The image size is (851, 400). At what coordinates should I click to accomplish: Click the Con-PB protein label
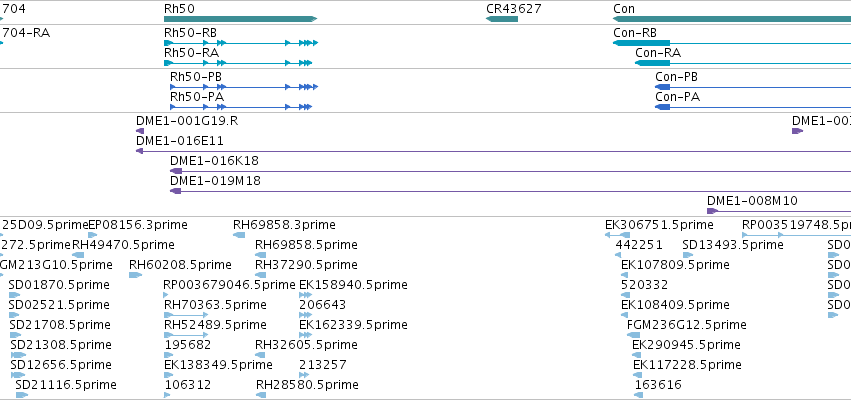coord(676,77)
